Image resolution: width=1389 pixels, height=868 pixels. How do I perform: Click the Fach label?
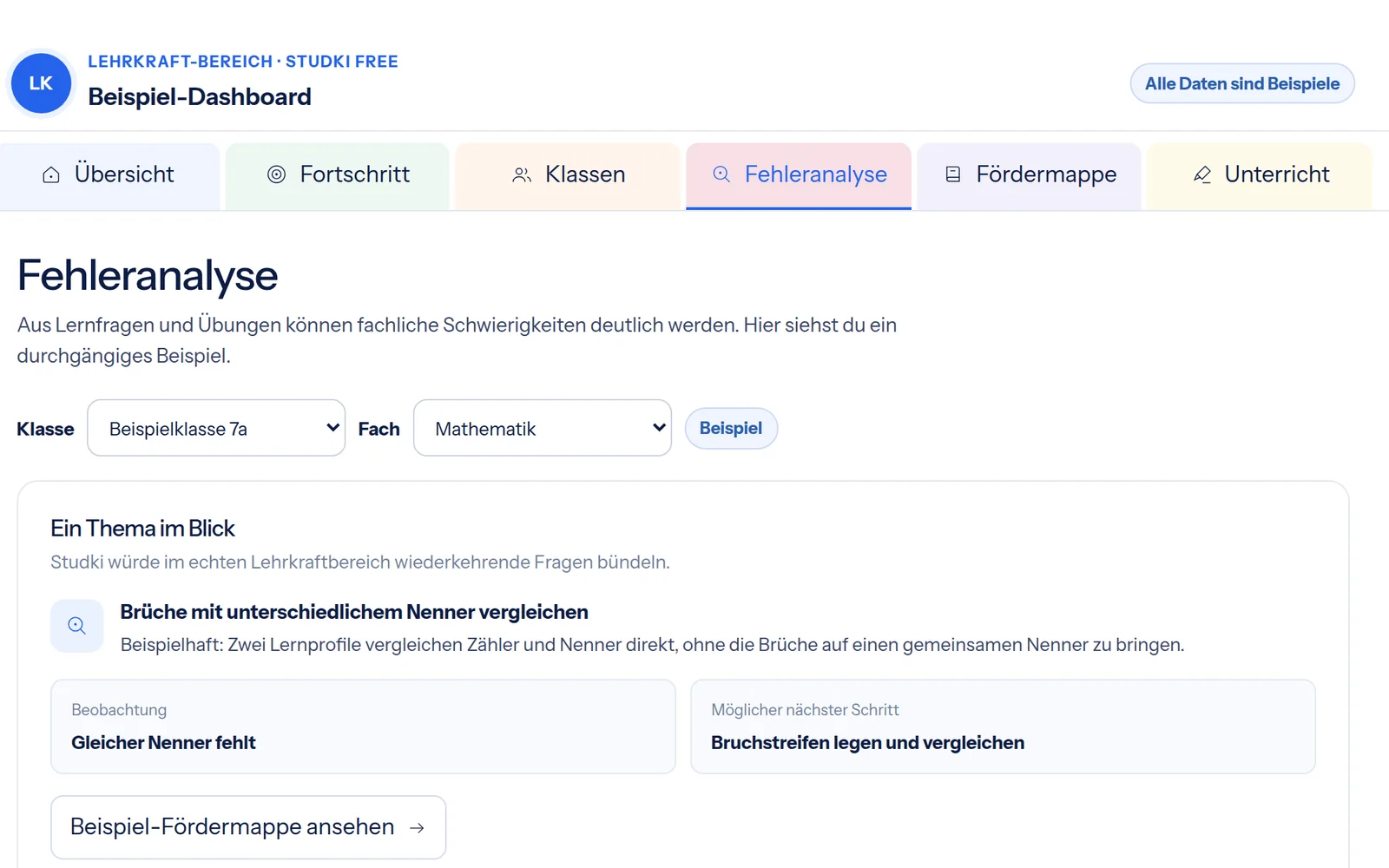[379, 429]
